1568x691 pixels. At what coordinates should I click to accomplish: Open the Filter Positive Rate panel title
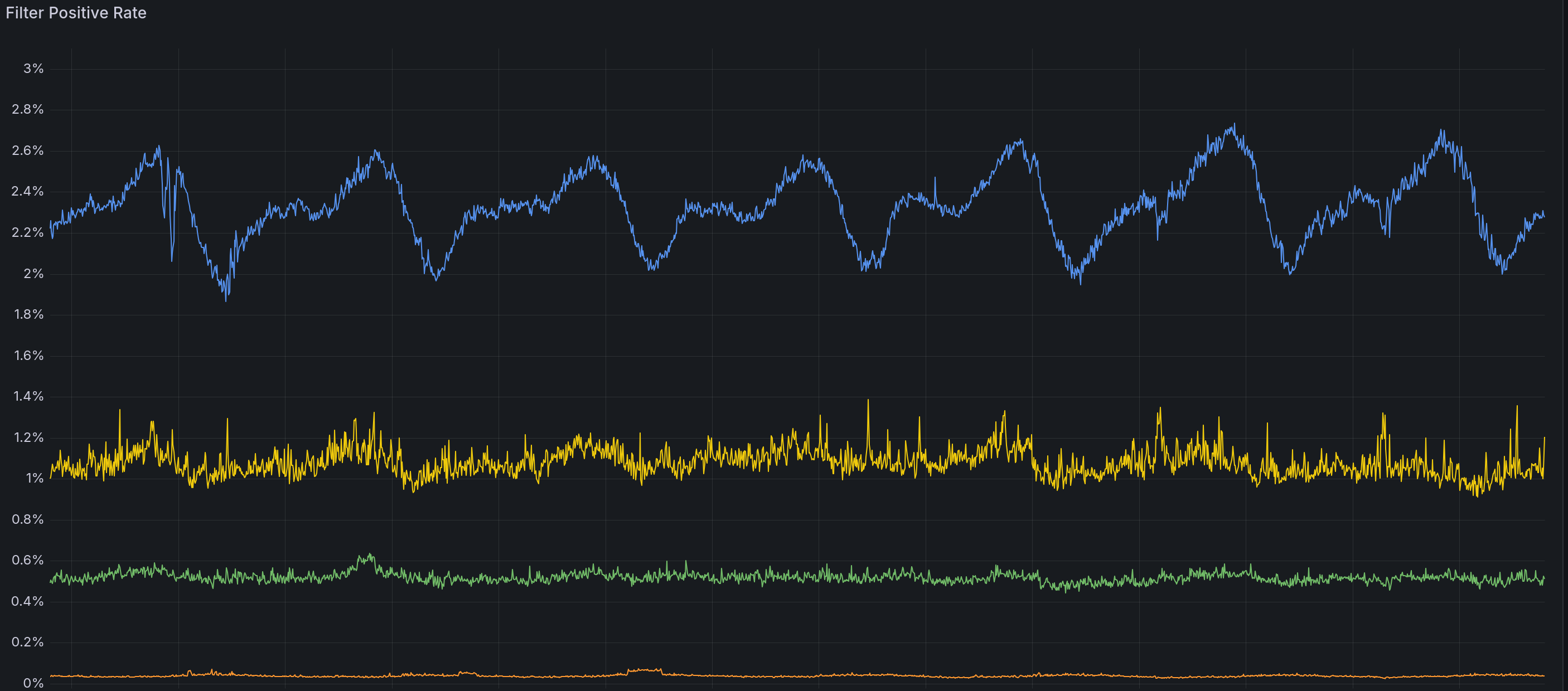[x=76, y=13]
